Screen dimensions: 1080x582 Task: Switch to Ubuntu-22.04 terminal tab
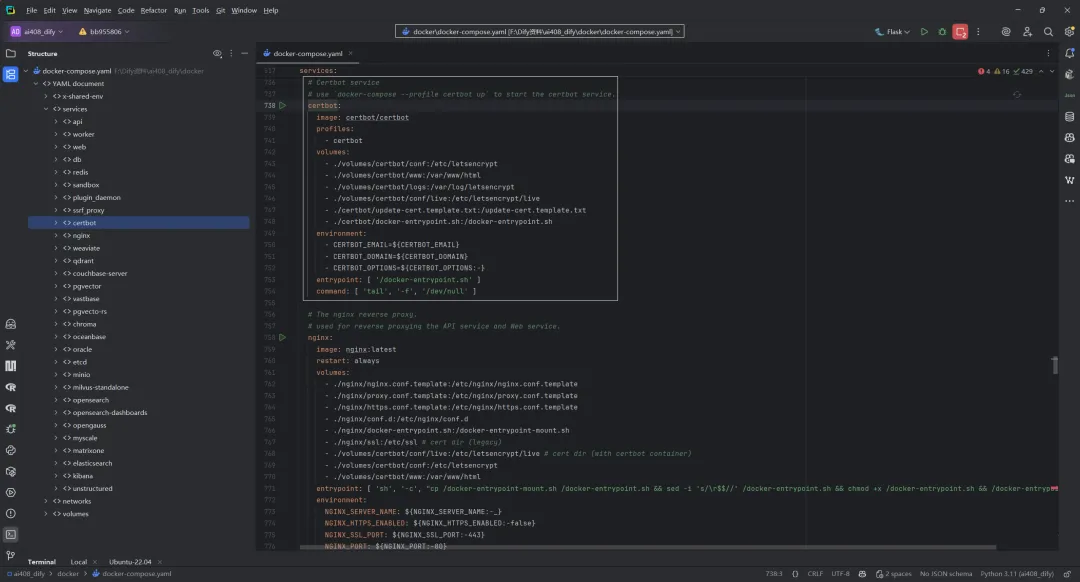click(130, 562)
